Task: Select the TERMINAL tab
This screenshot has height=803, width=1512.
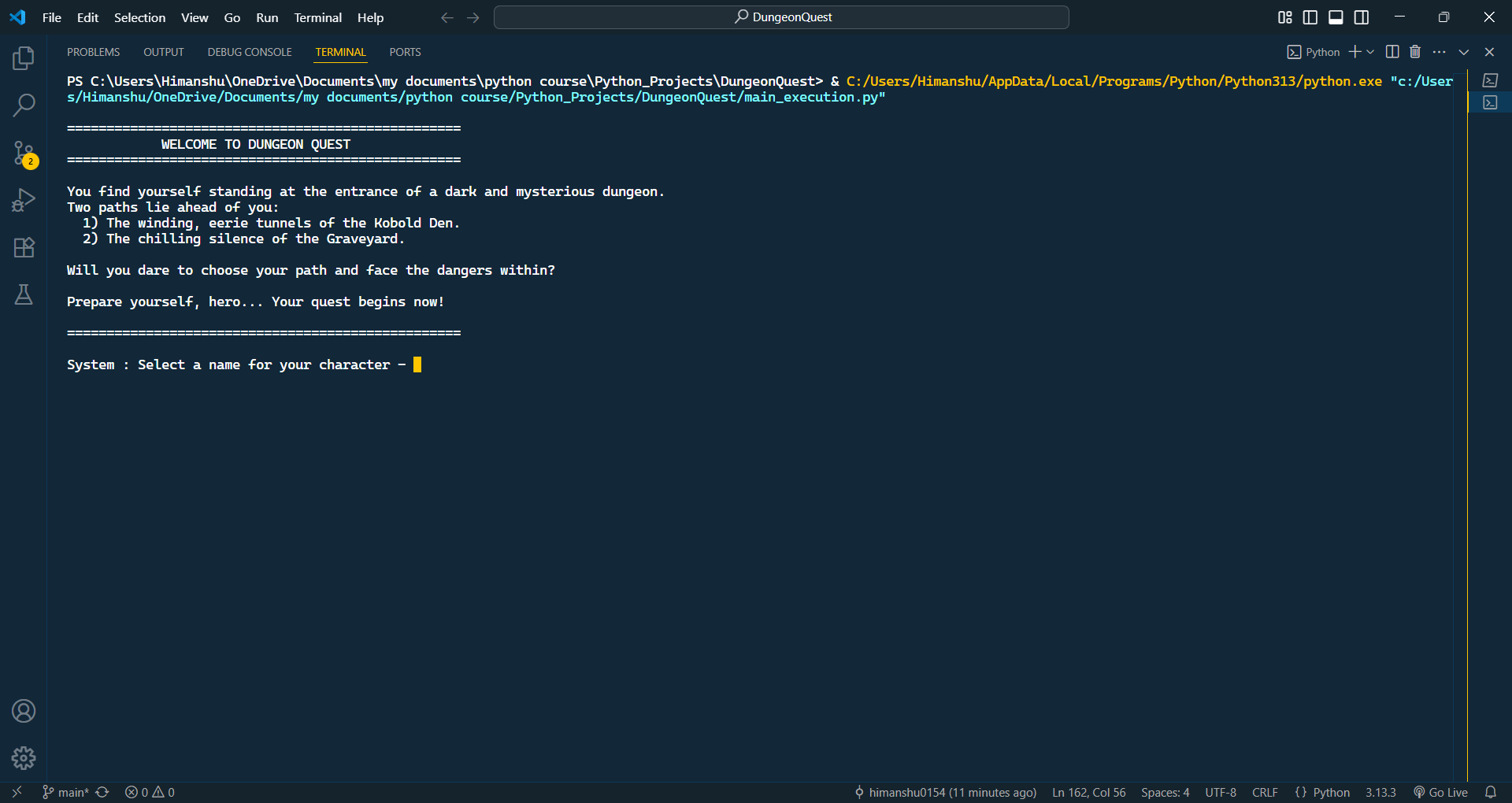Action: (x=341, y=52)
